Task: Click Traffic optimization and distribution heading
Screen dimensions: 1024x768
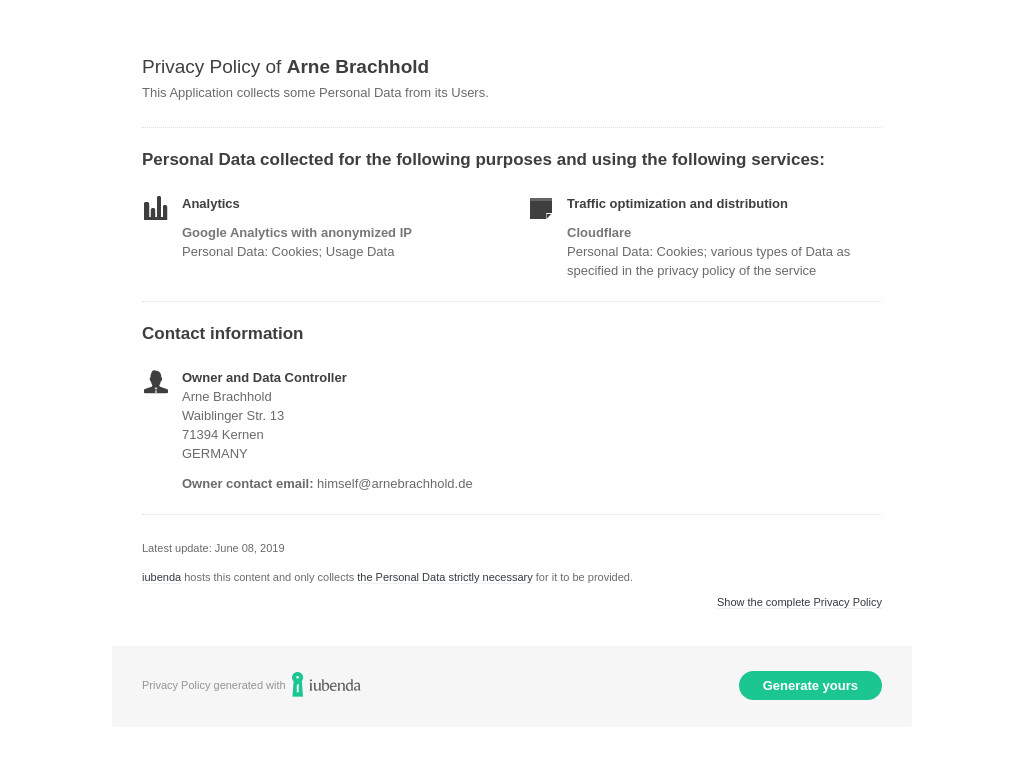Action: coord(677,204)
